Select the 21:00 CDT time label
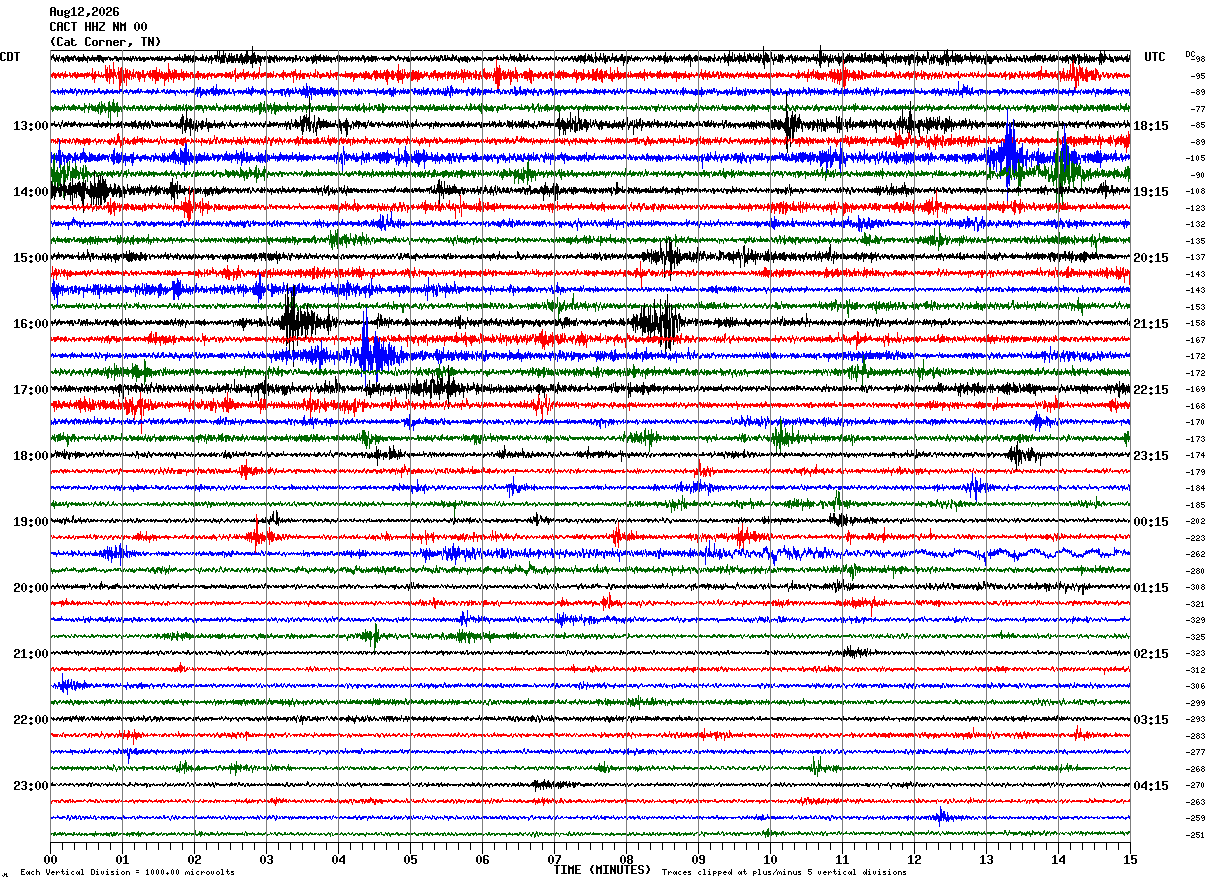Screen dimensions: 1210x886 30,654
